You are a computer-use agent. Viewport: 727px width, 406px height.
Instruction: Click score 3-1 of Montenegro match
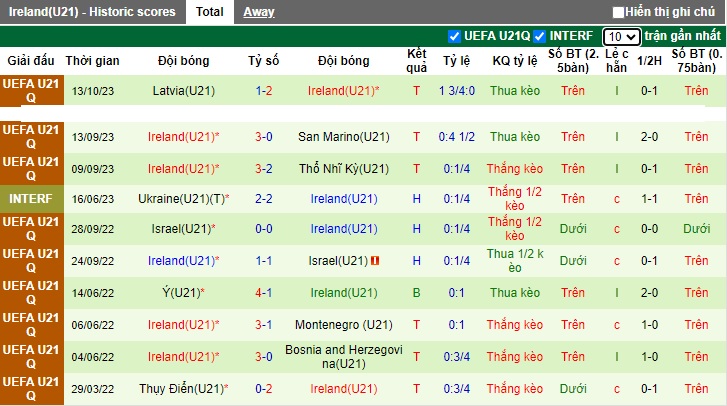tap(264, 325)
